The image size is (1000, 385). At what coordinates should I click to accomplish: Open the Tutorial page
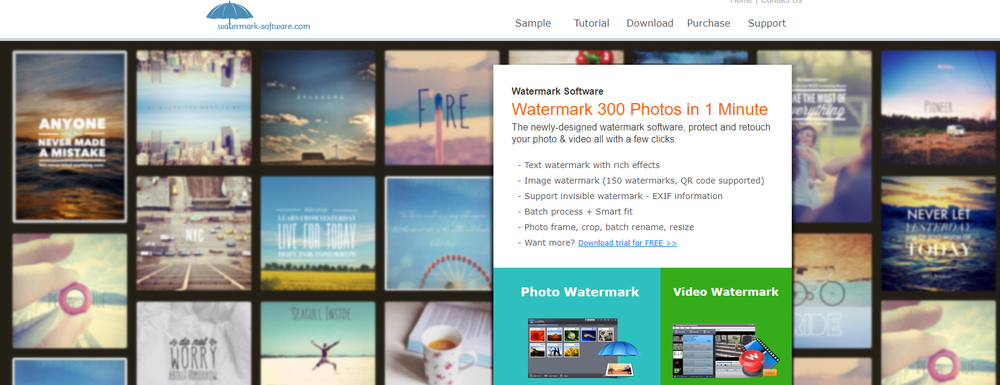tap(591, 23)
